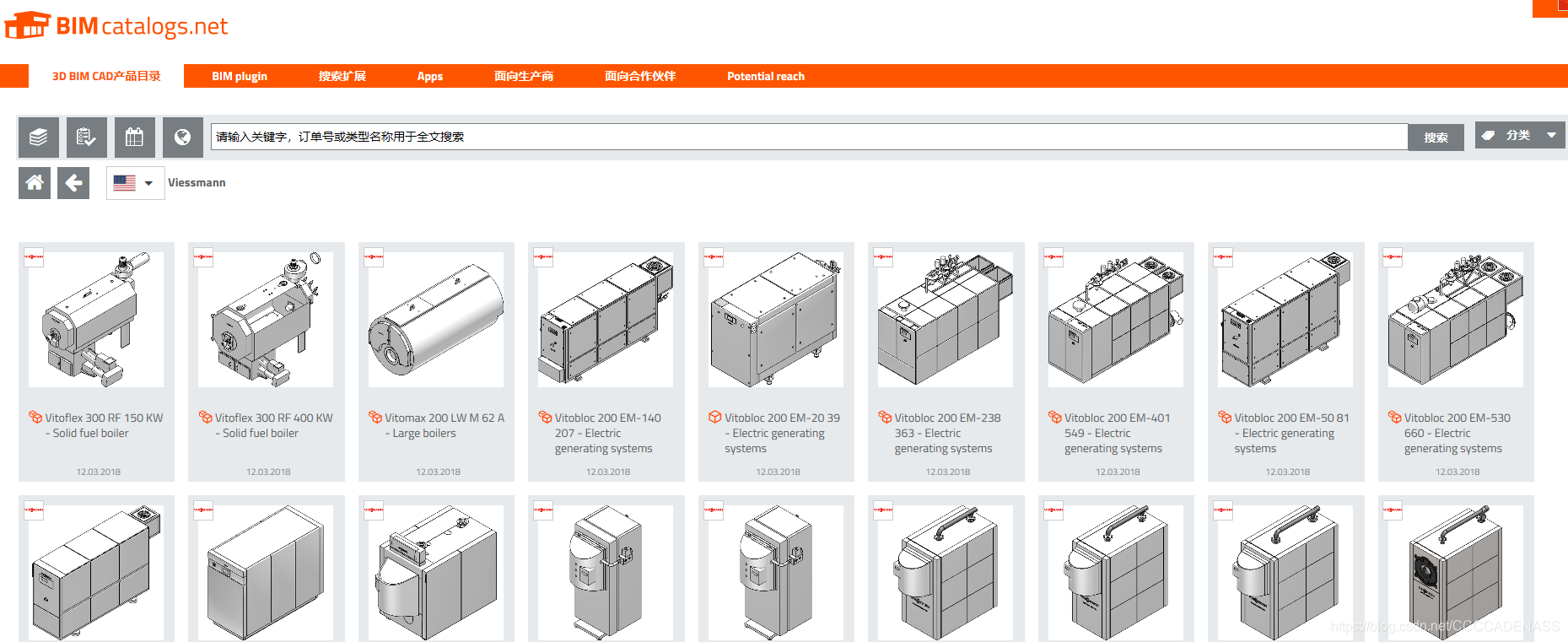
Task: Expand the 分类 category dropdown arrow
Action: click(x=1551, y=135)
